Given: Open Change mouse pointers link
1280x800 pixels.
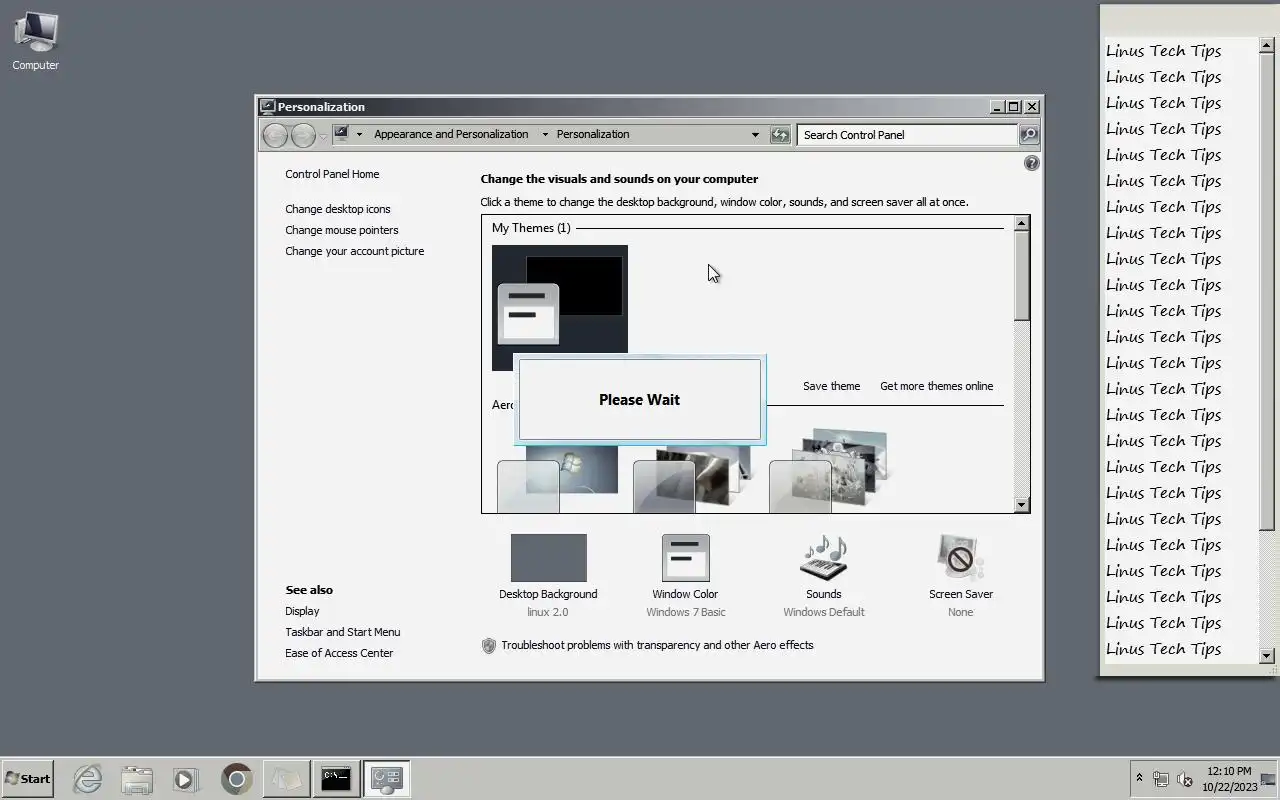Looking at the screenshot, I should (x=342, y=230).
